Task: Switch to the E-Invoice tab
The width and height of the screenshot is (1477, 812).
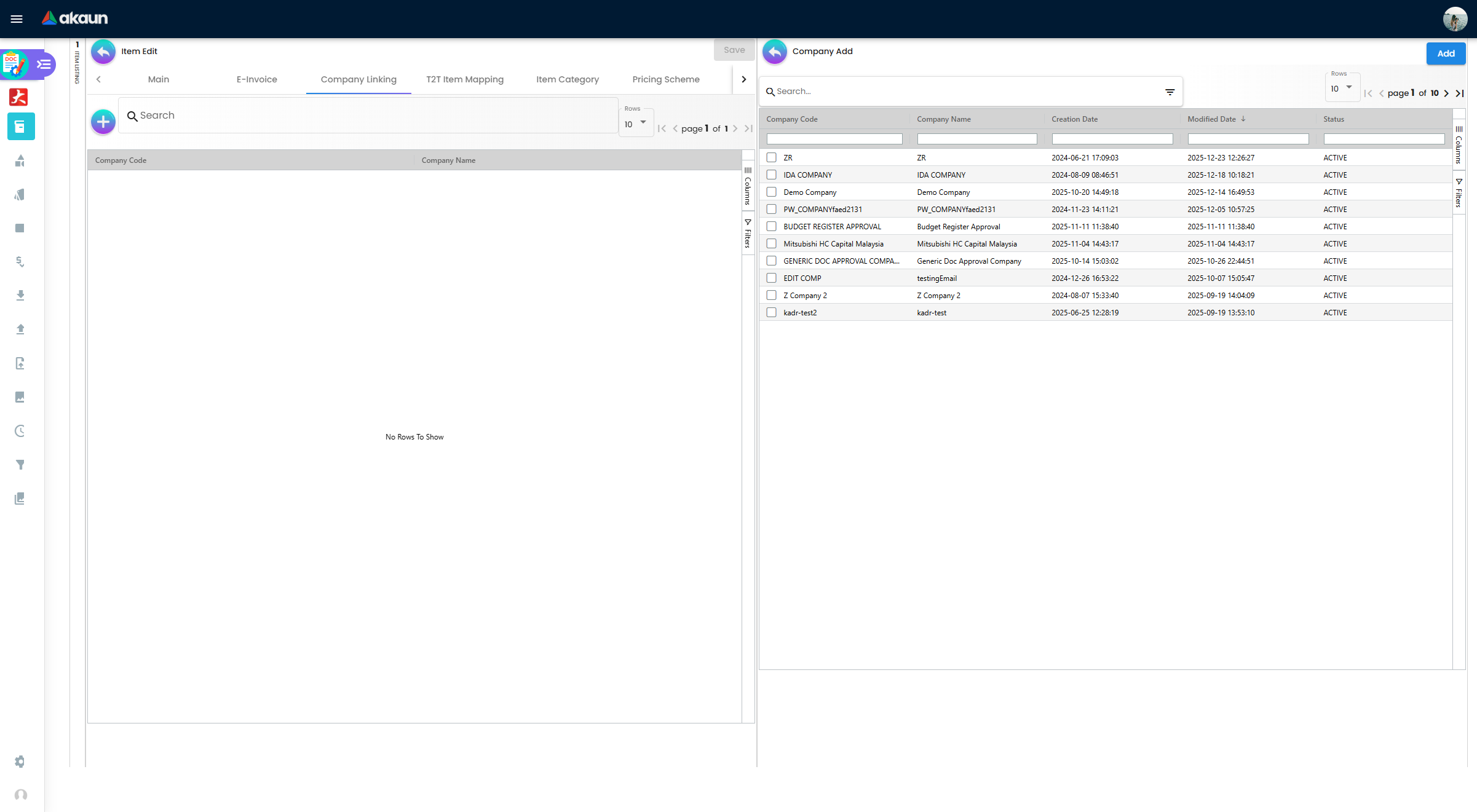Action: click(256, 79)
